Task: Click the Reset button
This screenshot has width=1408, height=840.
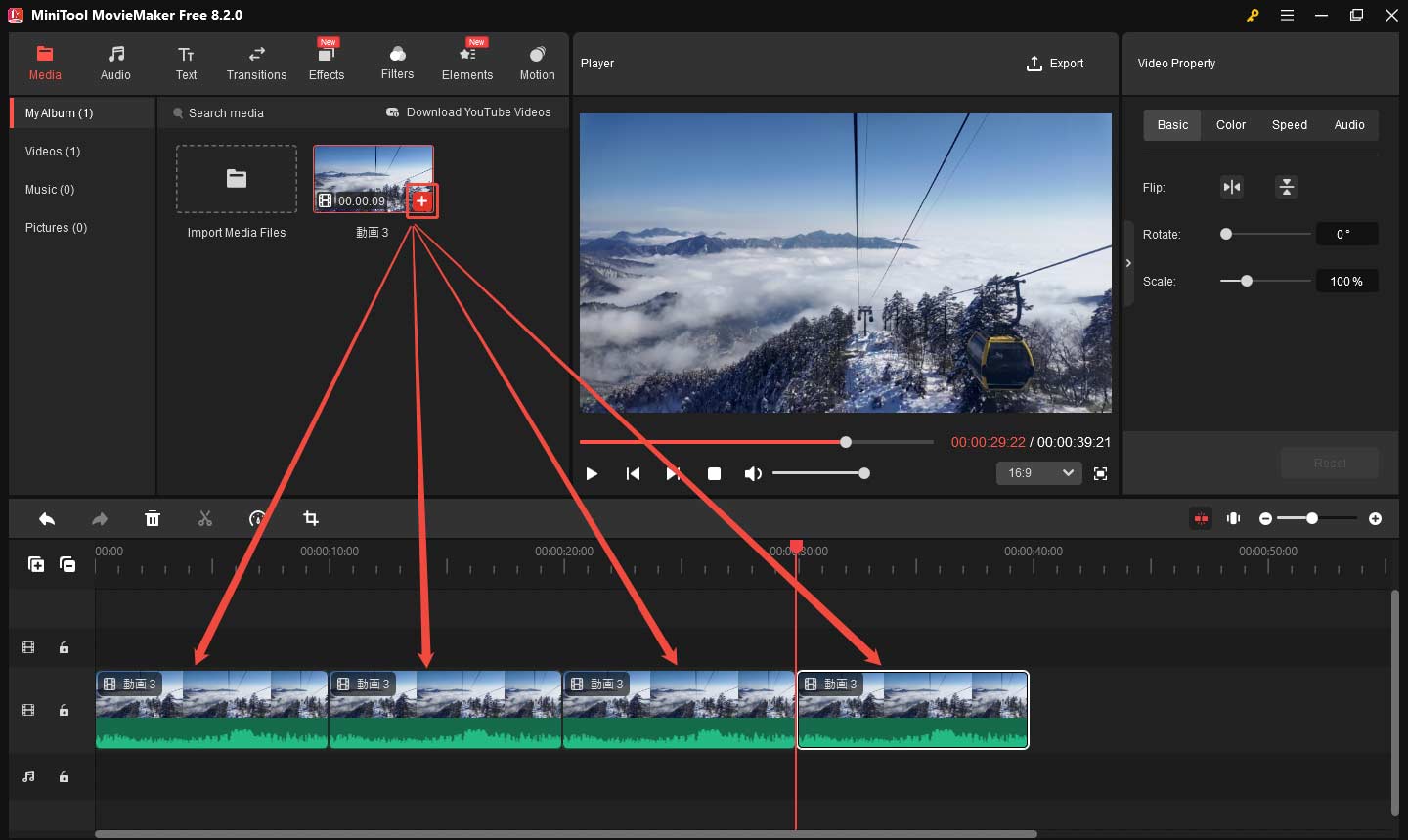Action: [1330, 463]
